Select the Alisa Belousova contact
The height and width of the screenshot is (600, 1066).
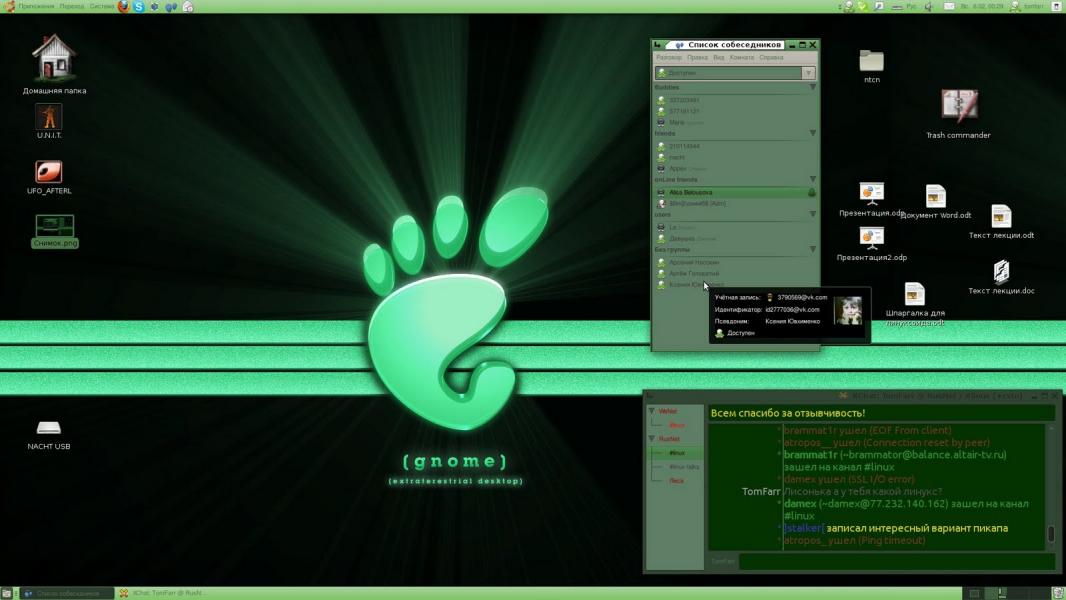pos(735,193)
